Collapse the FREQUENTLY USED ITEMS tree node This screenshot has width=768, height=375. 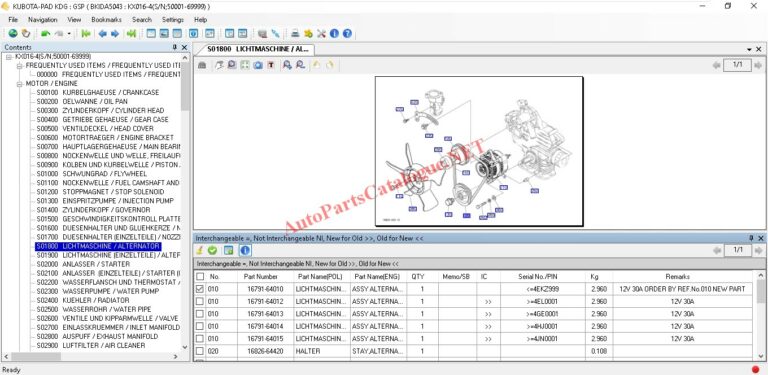pyautogui.click(x=20, y=66)
